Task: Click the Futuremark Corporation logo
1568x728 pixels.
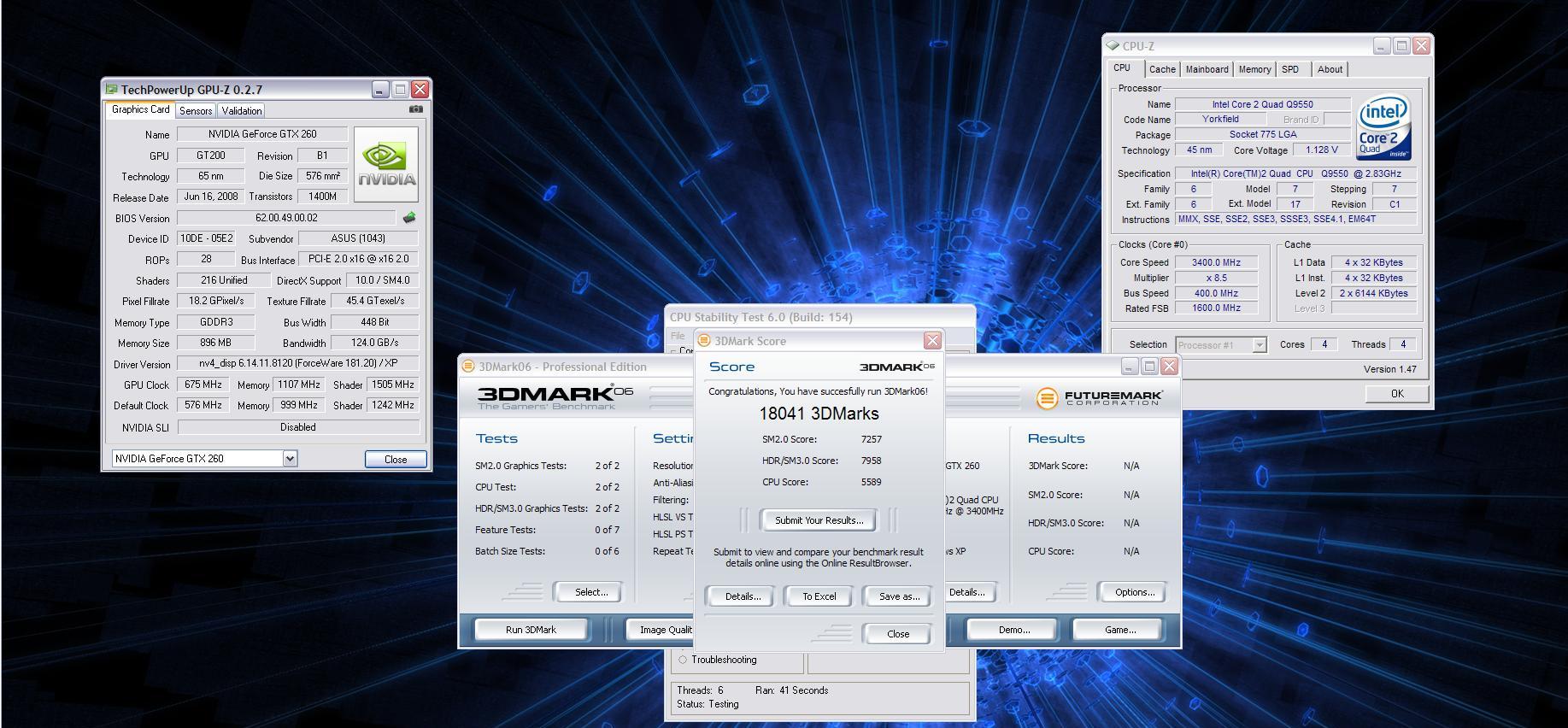Action: coord(1099,398)
